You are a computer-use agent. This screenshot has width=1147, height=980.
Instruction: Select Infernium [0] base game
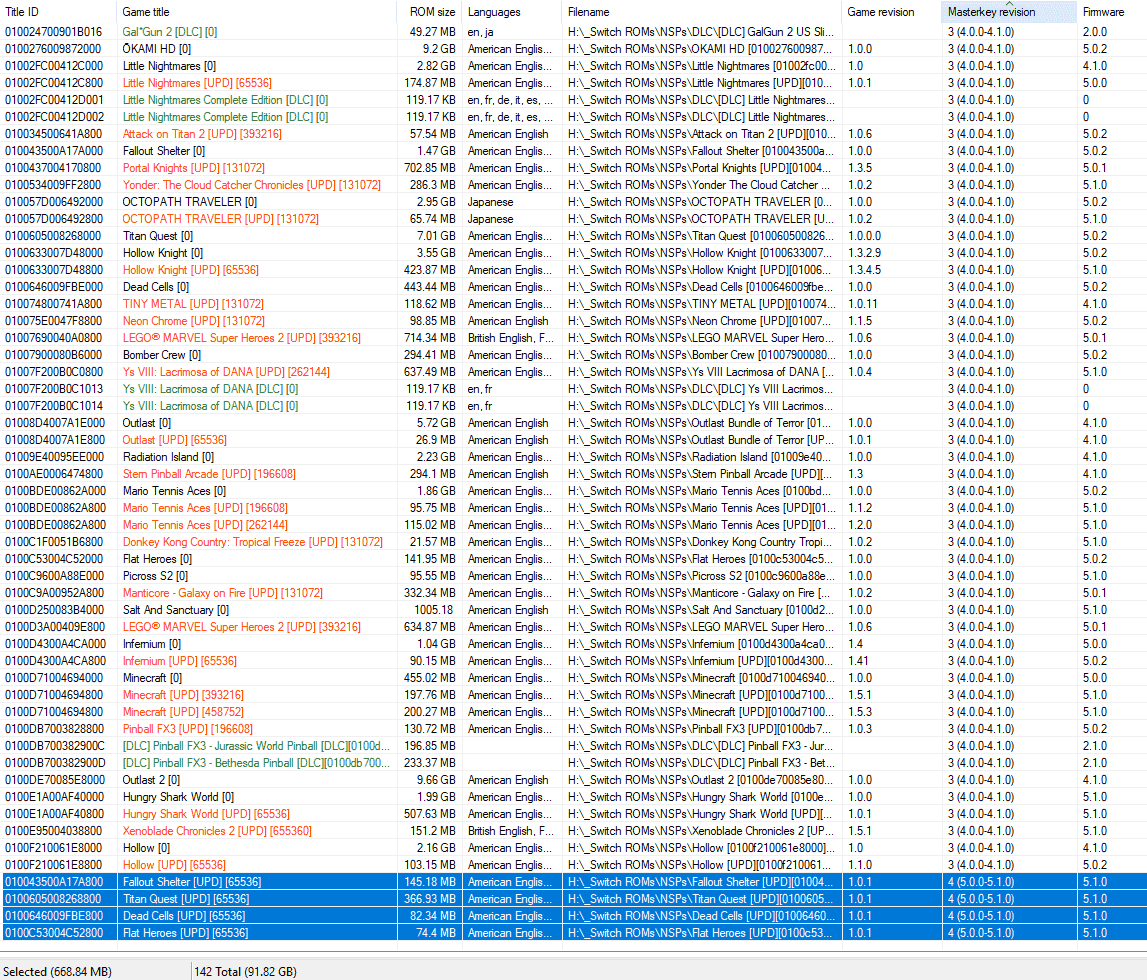(151, 644)
